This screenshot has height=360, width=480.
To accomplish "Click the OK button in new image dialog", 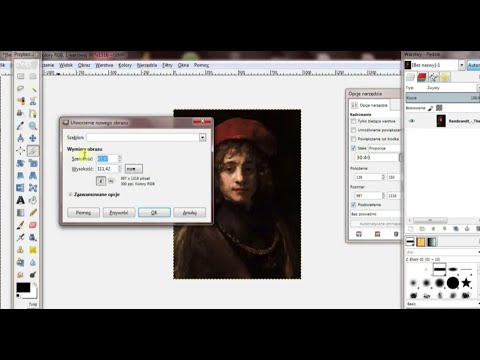I will [x=154, y=212].
